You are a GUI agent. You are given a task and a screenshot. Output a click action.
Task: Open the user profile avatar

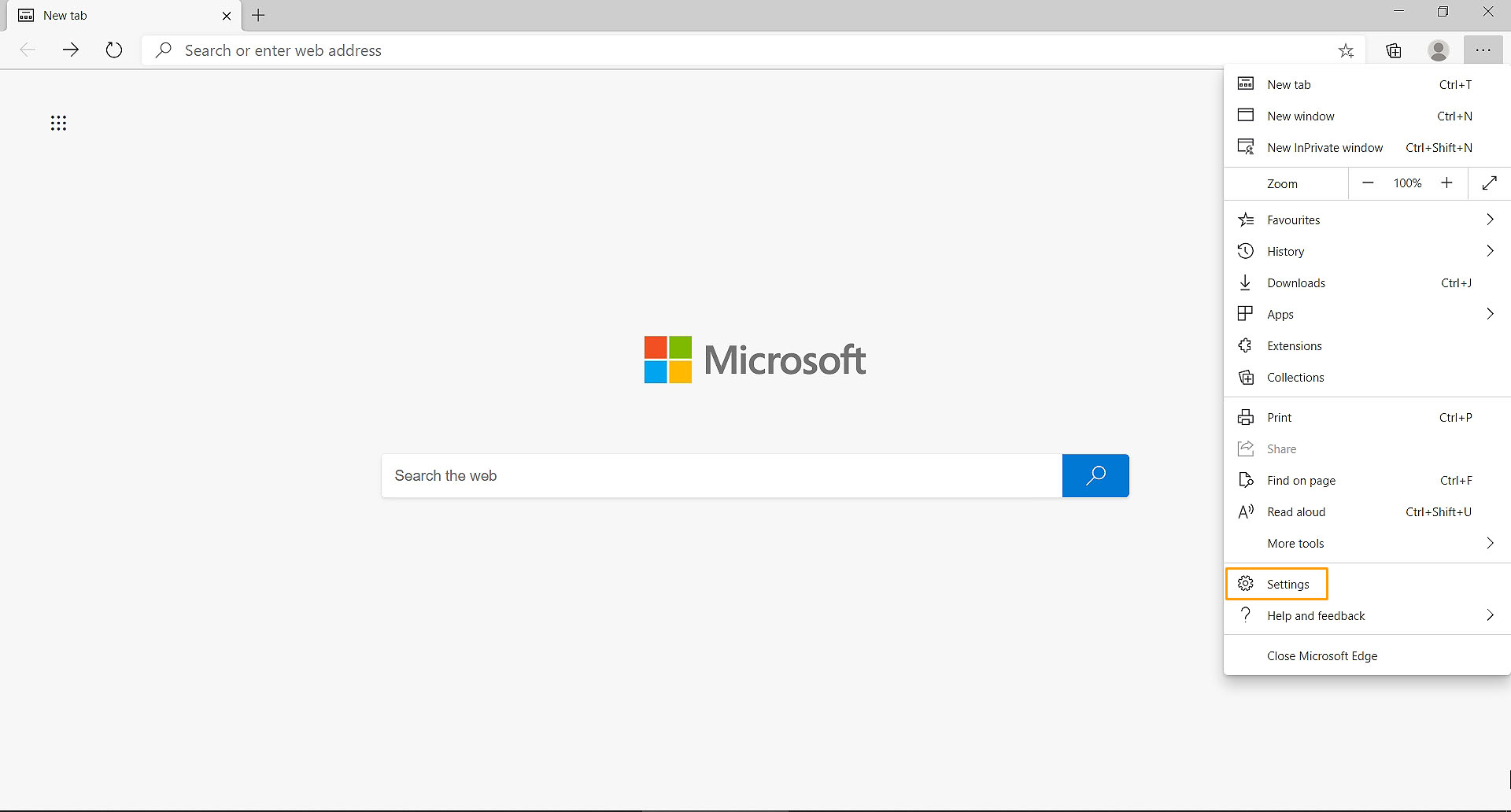point(1438,51)
